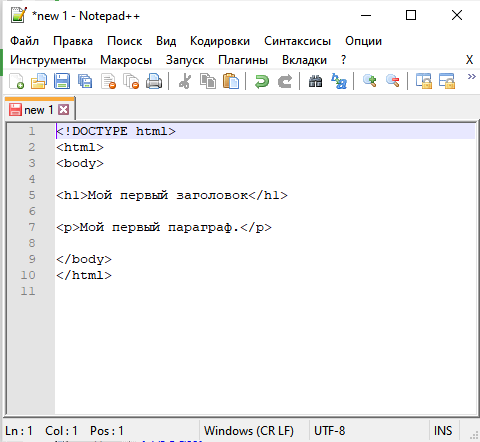The image size is (480, 442).
Task: Save the document with the floppy disk icon
Action: [62, 81]
